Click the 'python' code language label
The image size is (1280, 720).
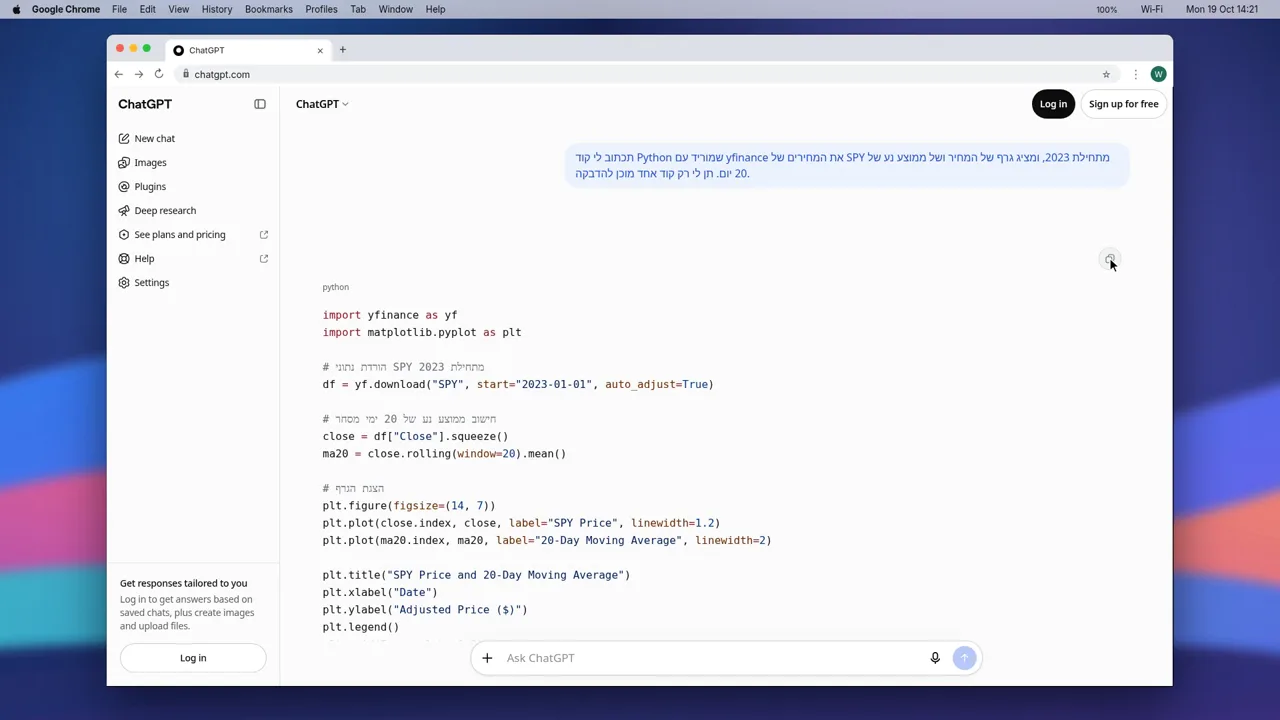335,287
